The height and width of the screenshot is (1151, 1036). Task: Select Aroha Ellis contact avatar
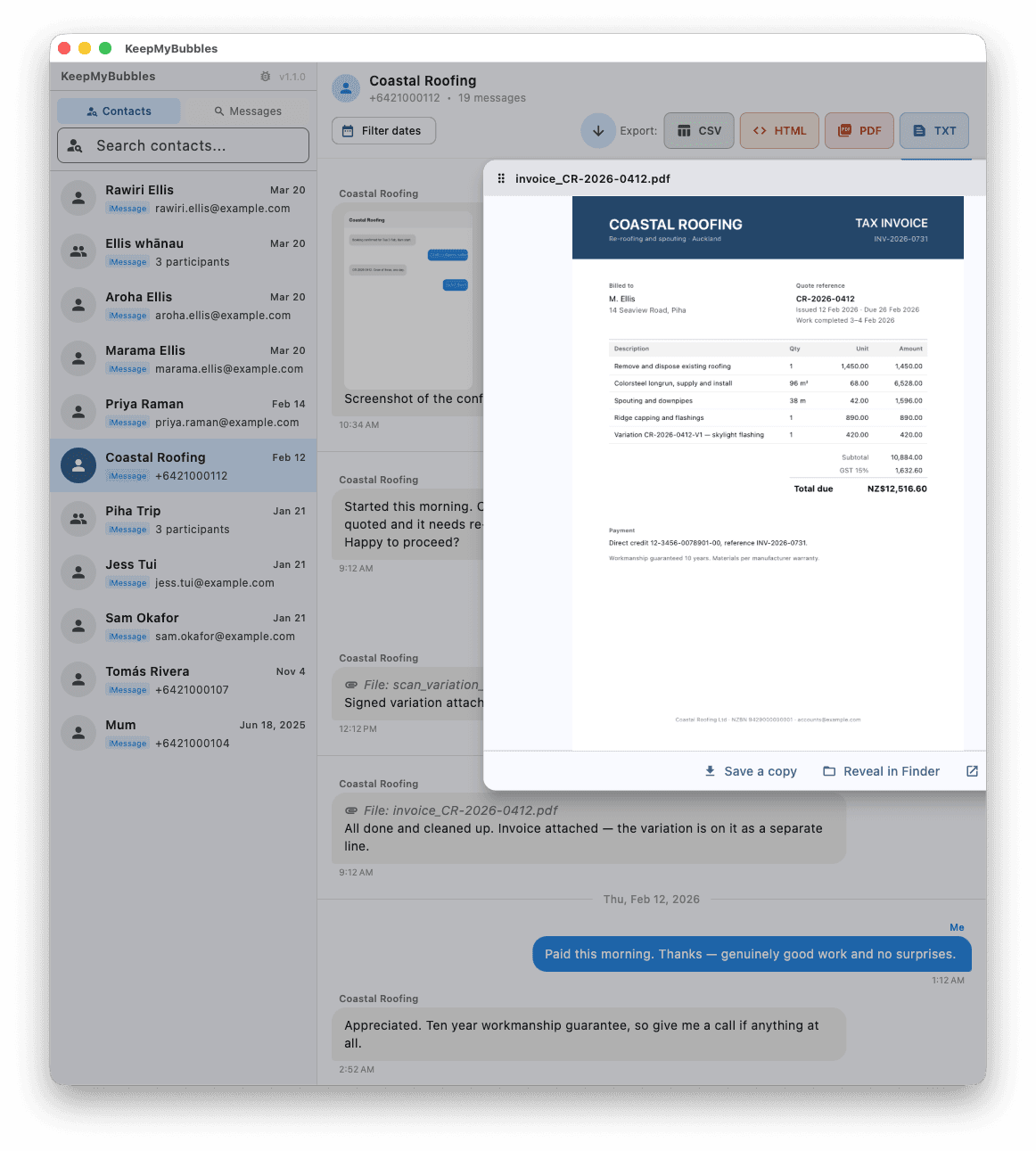[x=78, y=305]
